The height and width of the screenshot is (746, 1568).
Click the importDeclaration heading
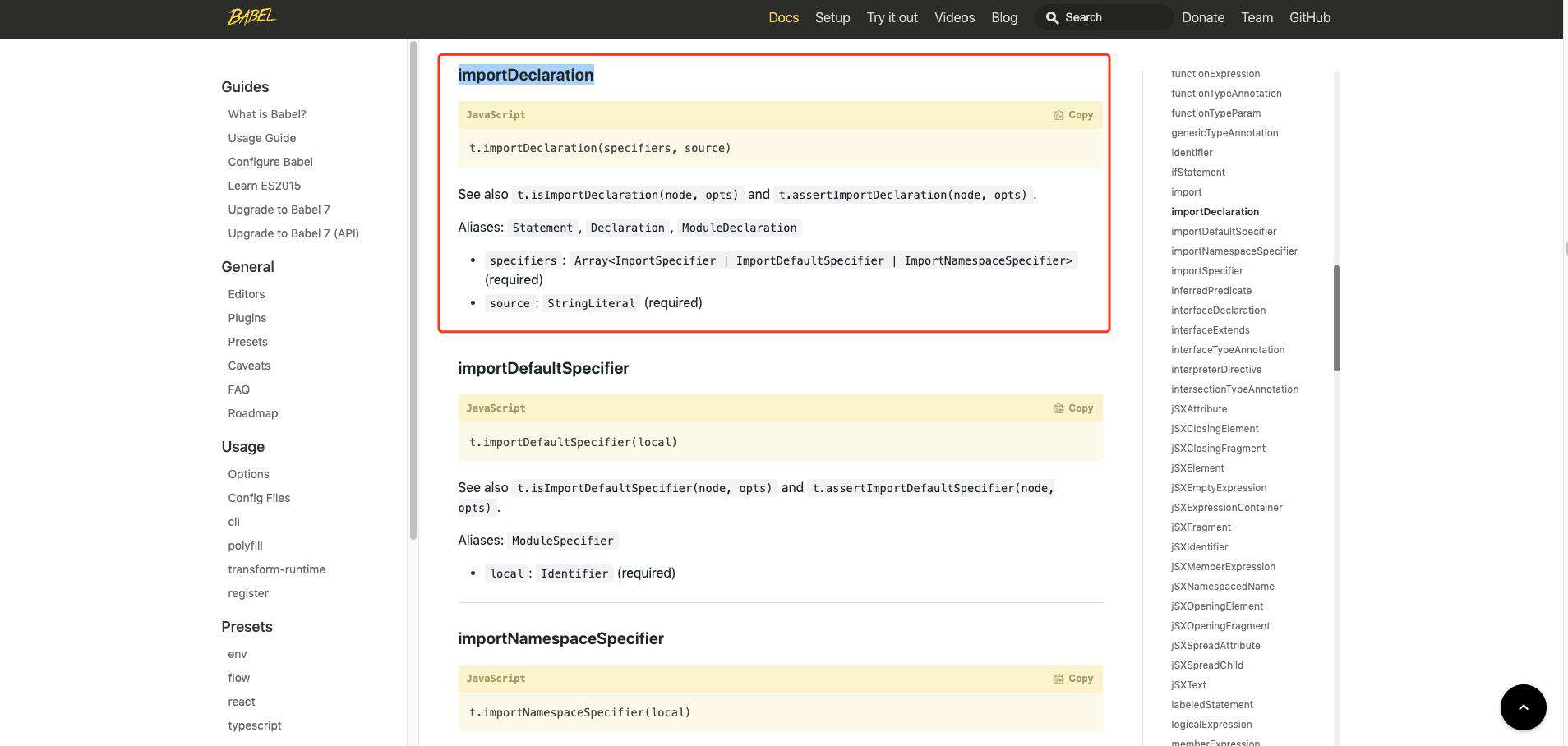(x=526, y=75)
